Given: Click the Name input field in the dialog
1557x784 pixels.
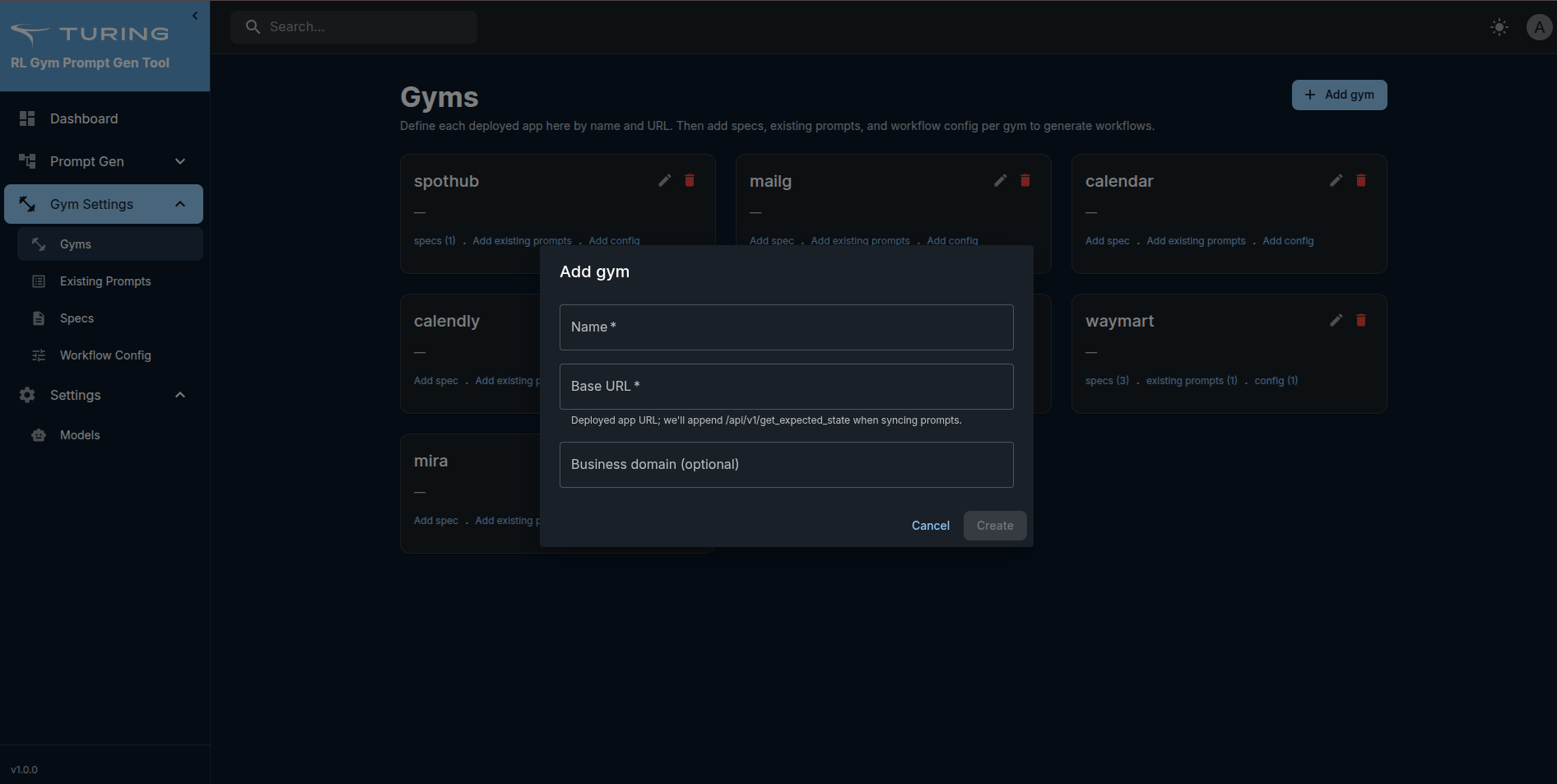Looking at the screenshot, I should pos(785,327).
